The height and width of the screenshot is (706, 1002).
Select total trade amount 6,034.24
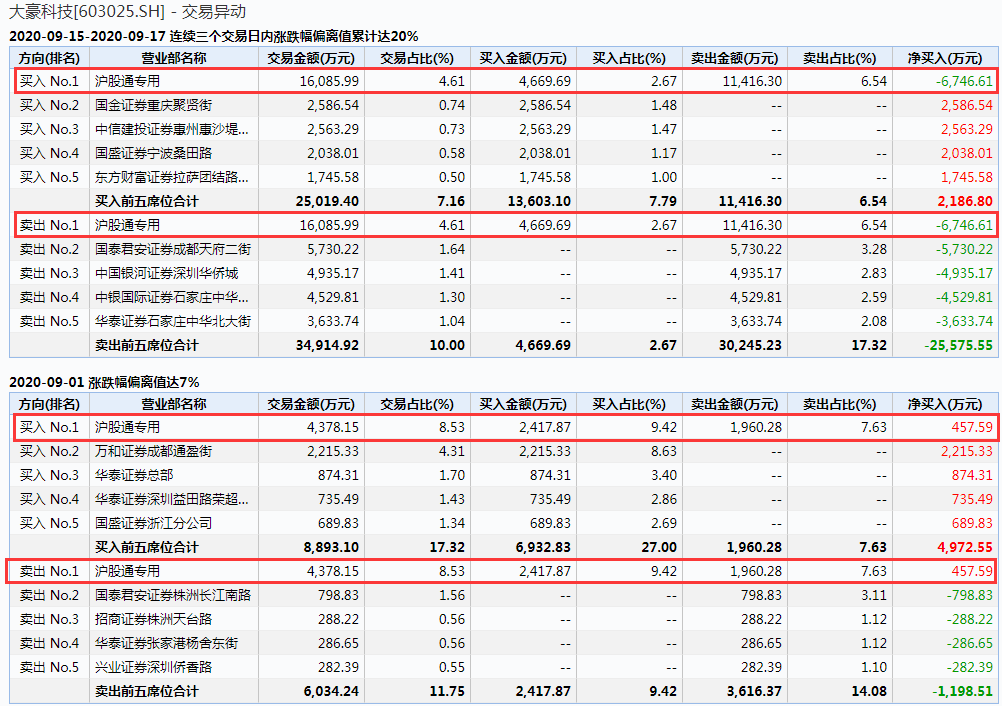331,691
